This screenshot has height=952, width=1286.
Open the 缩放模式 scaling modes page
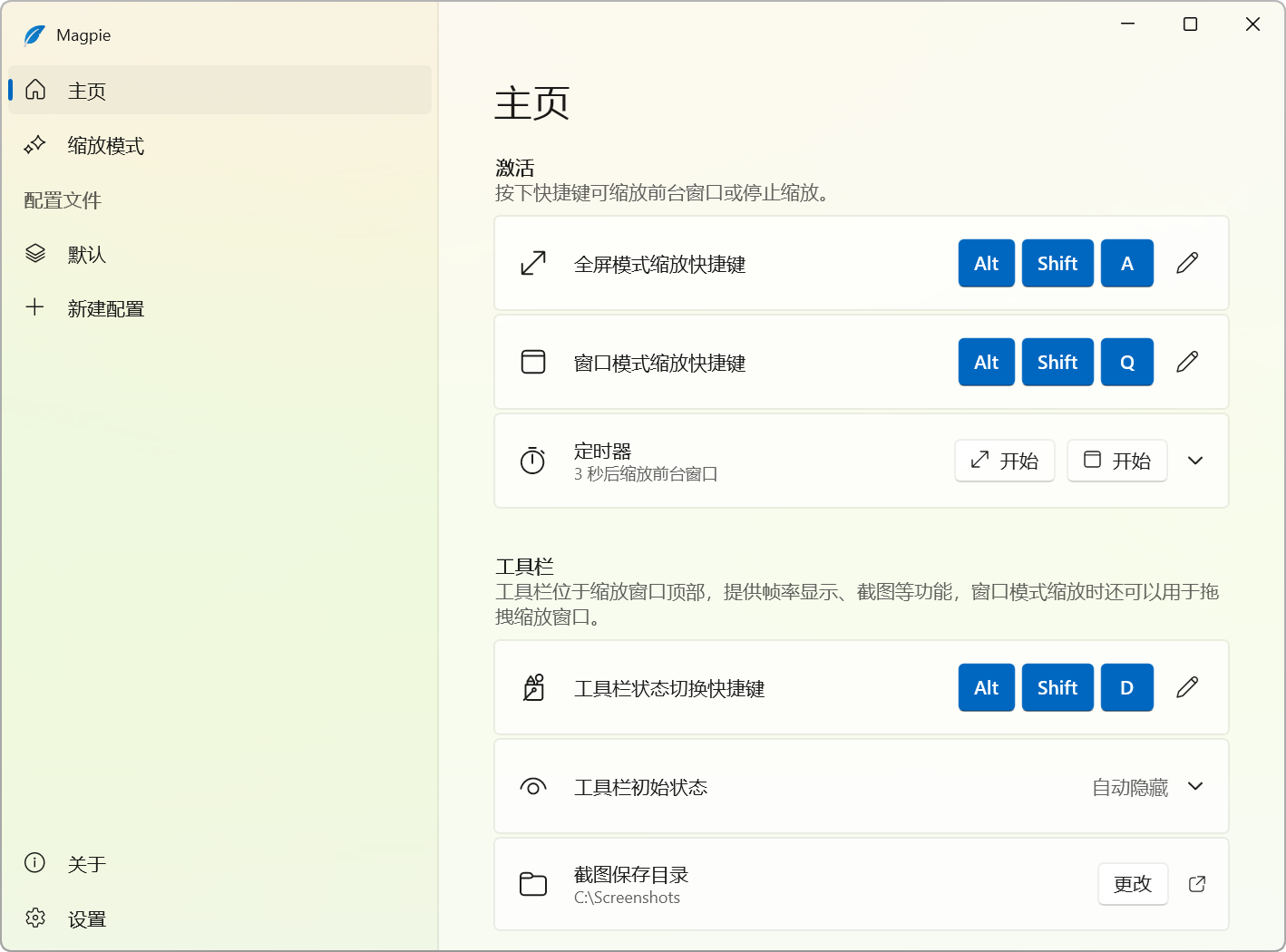[219, 145]
